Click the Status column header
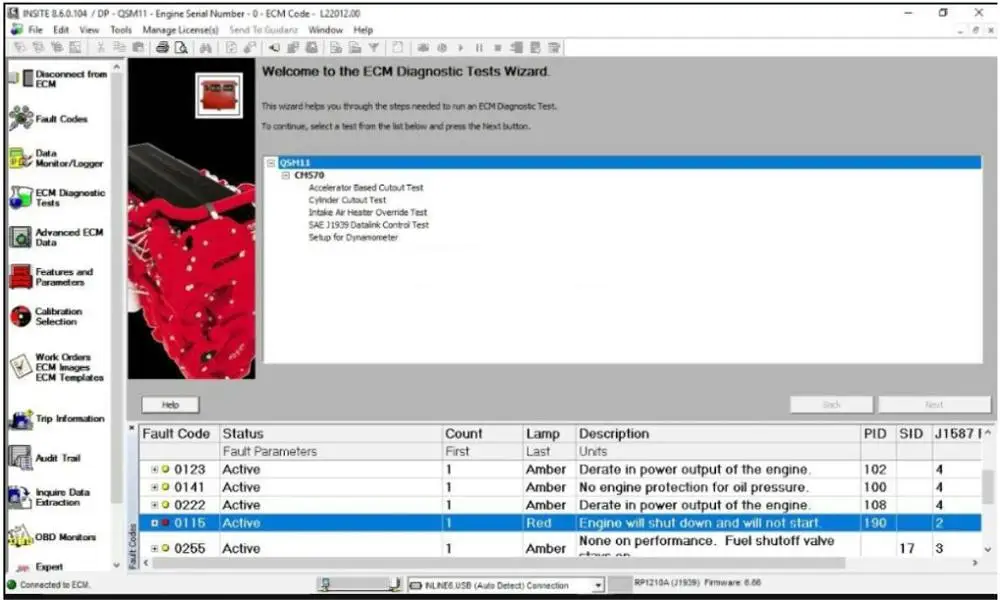1000x600 pixels. pos(331,434)
